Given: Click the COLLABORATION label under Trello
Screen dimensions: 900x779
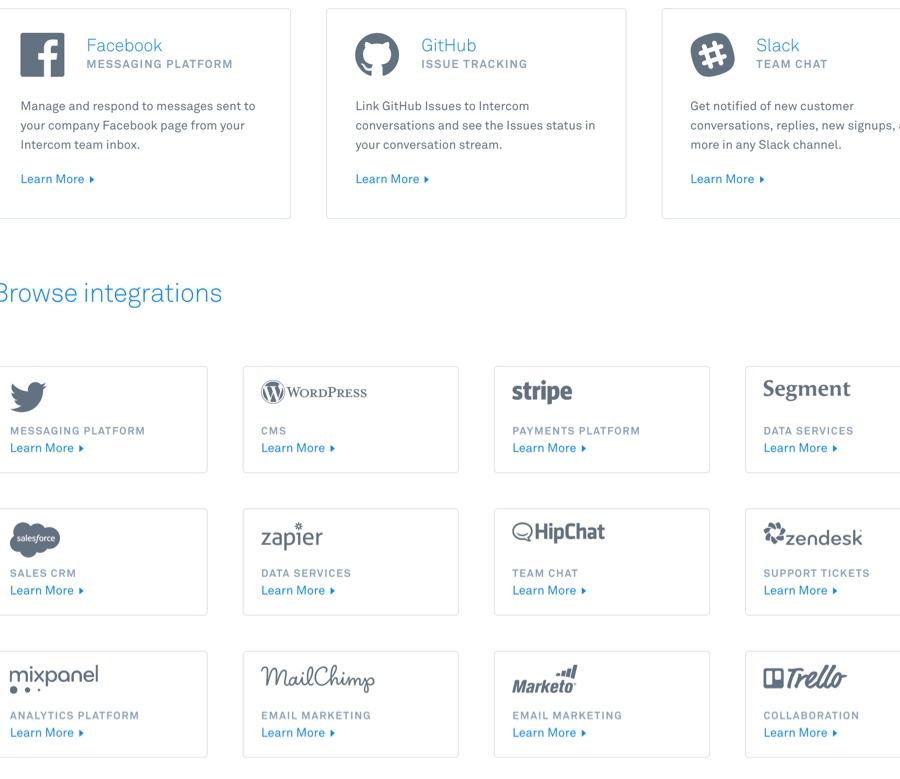Looking at the screenshot, I should click(x=811, y=715).
